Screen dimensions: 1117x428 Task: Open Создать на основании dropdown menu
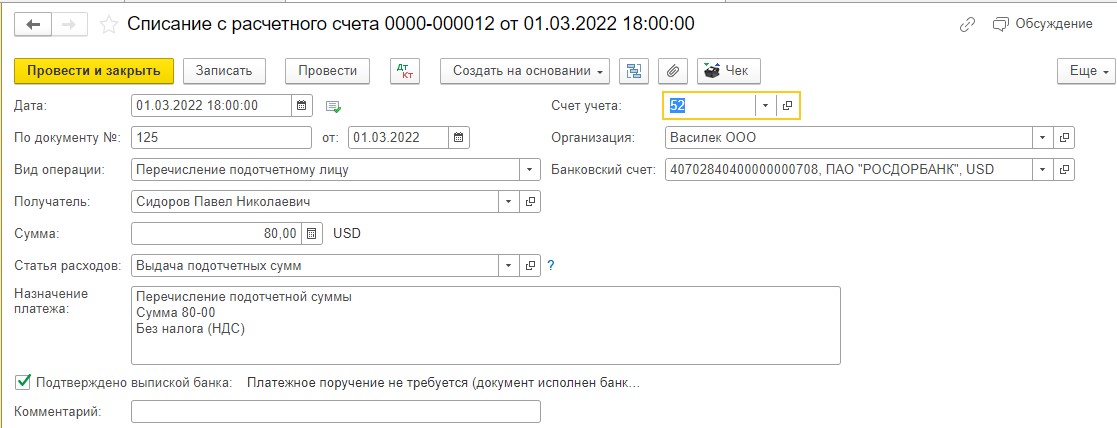pyautogui.click(x=525, y=71)
